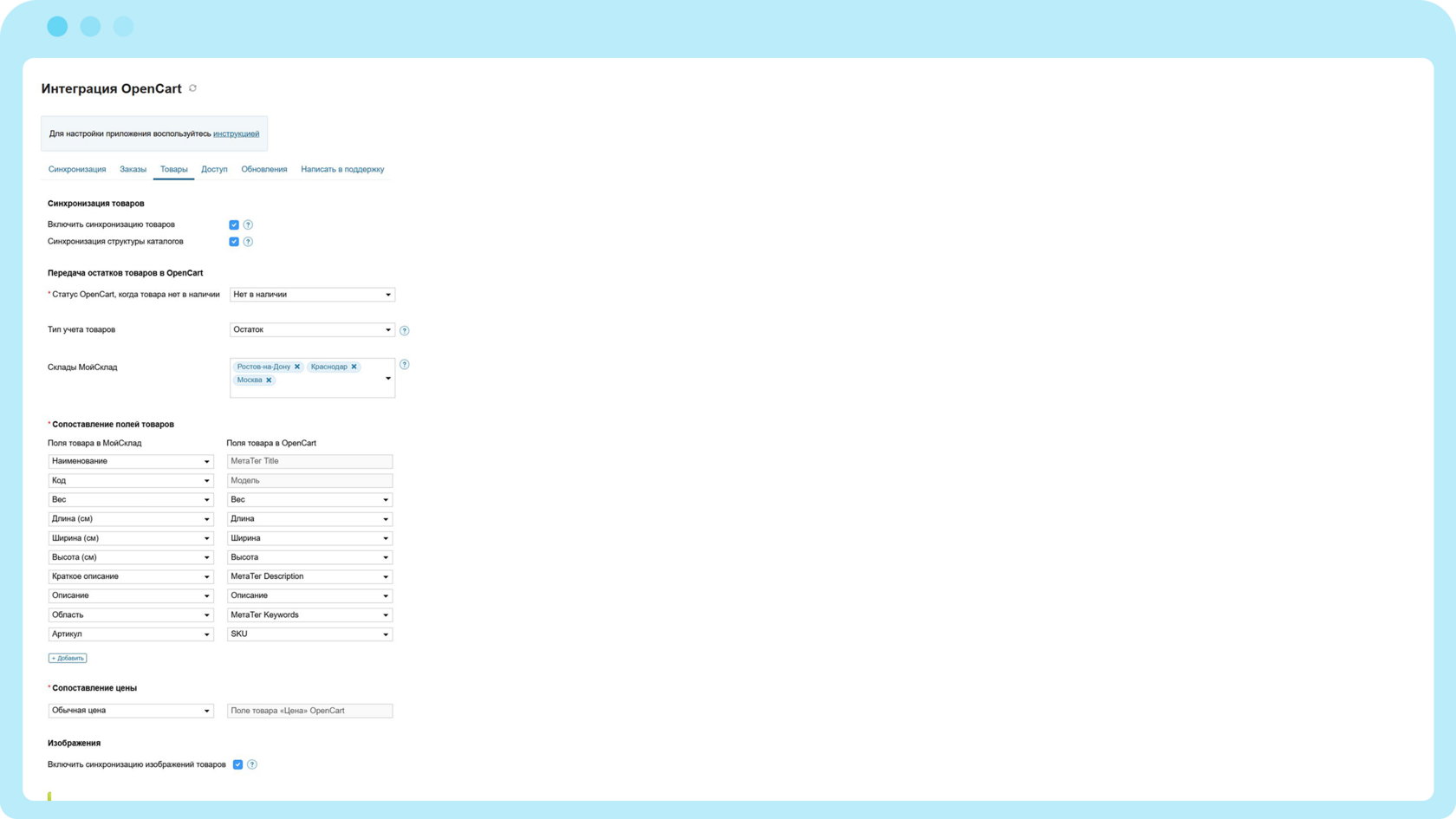Click the Поля товара в OpenCart column label
This screenshot has height=819, width=1456.
tap(271, 443)
